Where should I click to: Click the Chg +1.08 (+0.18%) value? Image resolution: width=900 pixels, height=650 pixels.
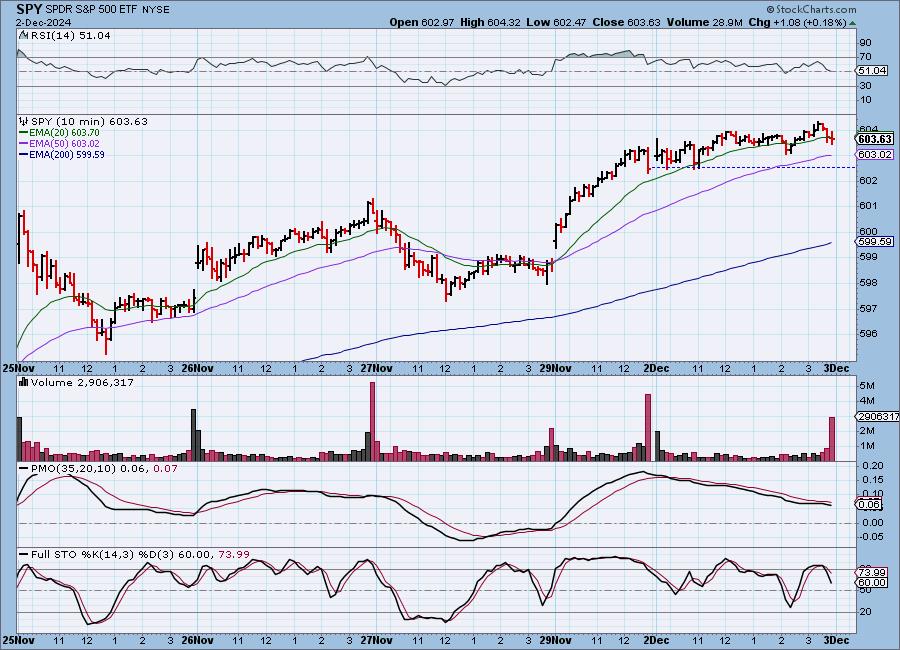[x=798, y=22]
